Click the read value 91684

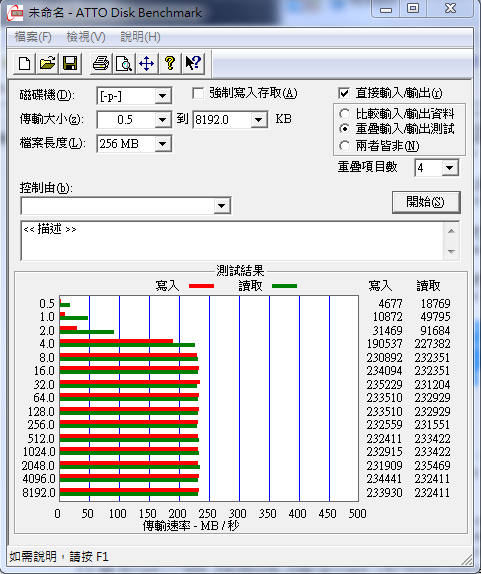[435, 331]
